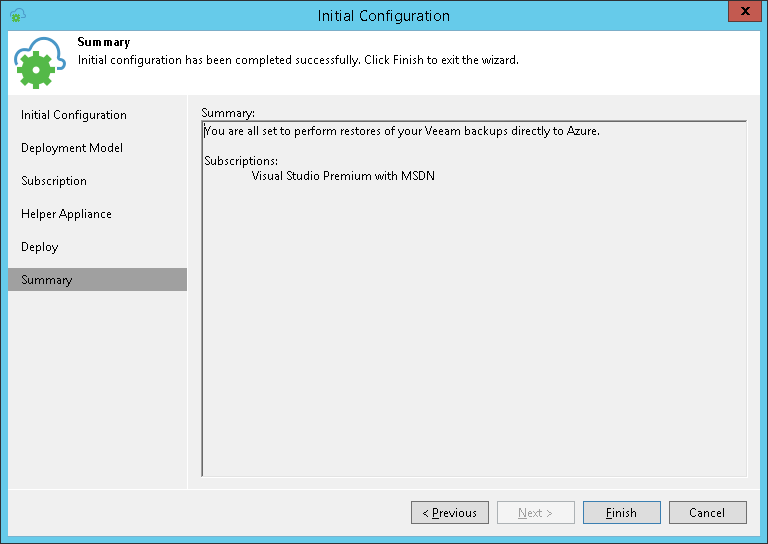Click the Subscriptions label in the summary
768x544 pixels.
(241, 161)
